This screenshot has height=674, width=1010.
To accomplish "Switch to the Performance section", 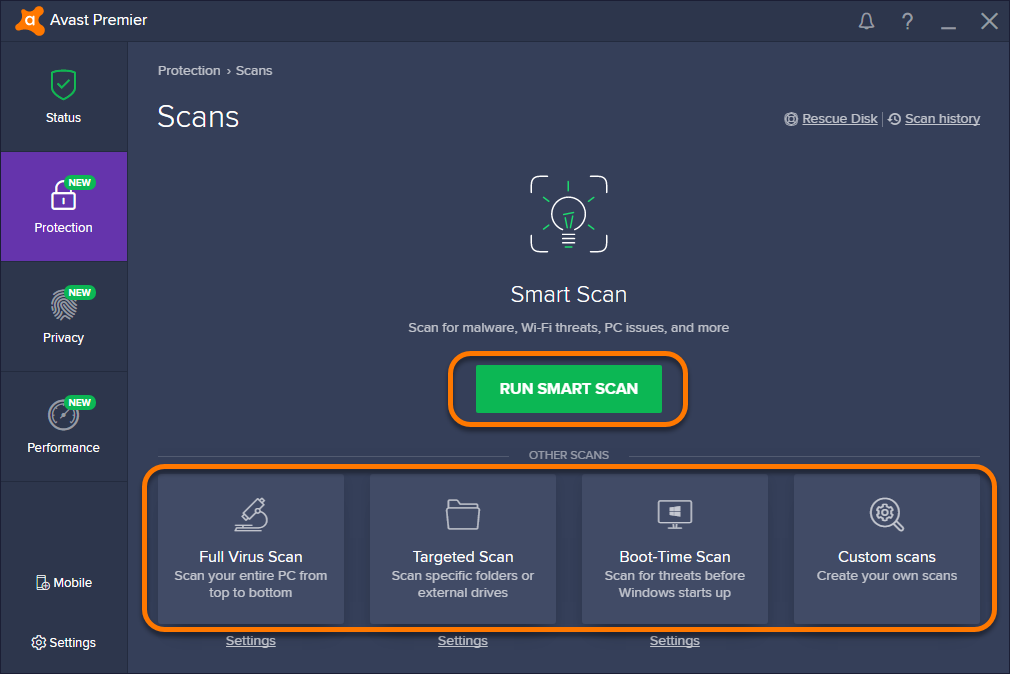I will (63, 427).
